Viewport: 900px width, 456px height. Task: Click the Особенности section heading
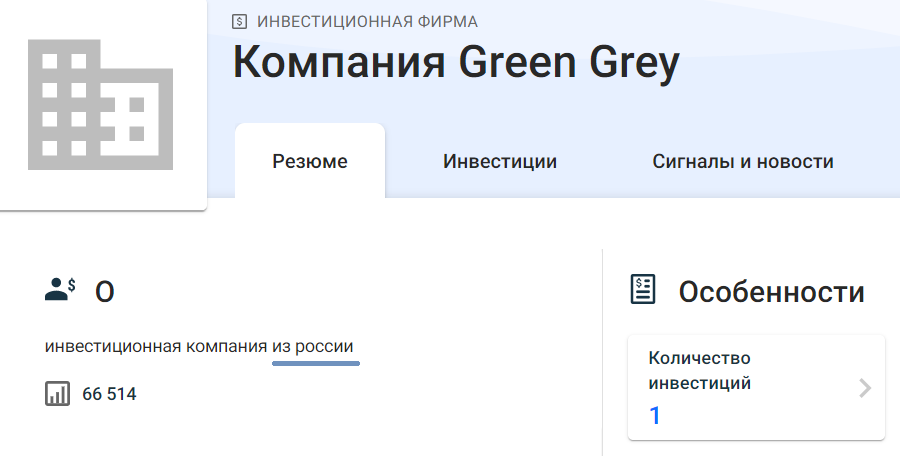(771, 292)
